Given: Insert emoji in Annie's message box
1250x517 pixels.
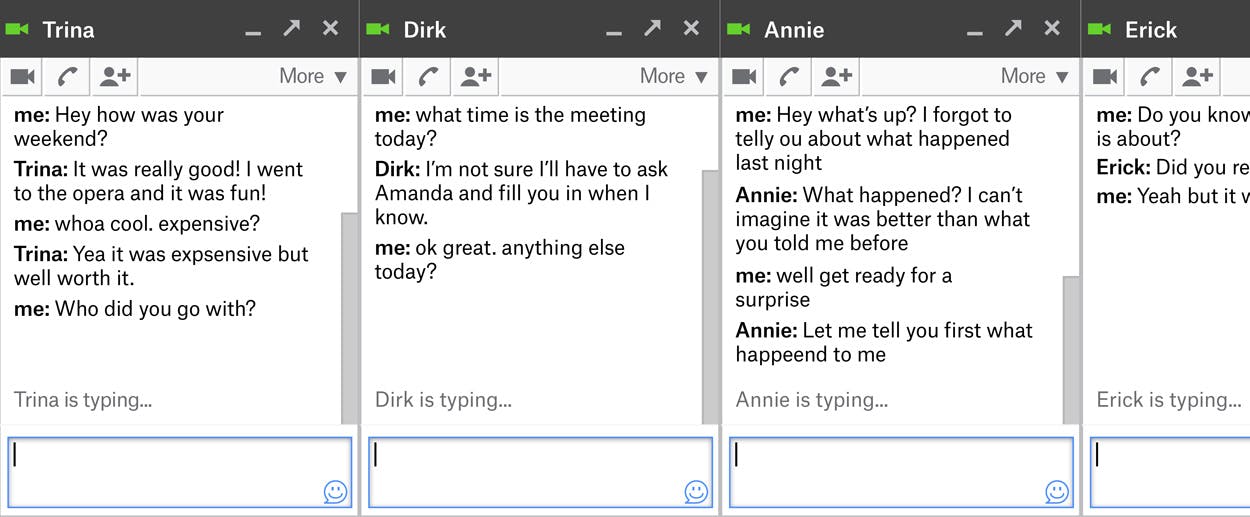Looking at the screenshot, I should click(1057, 491).
